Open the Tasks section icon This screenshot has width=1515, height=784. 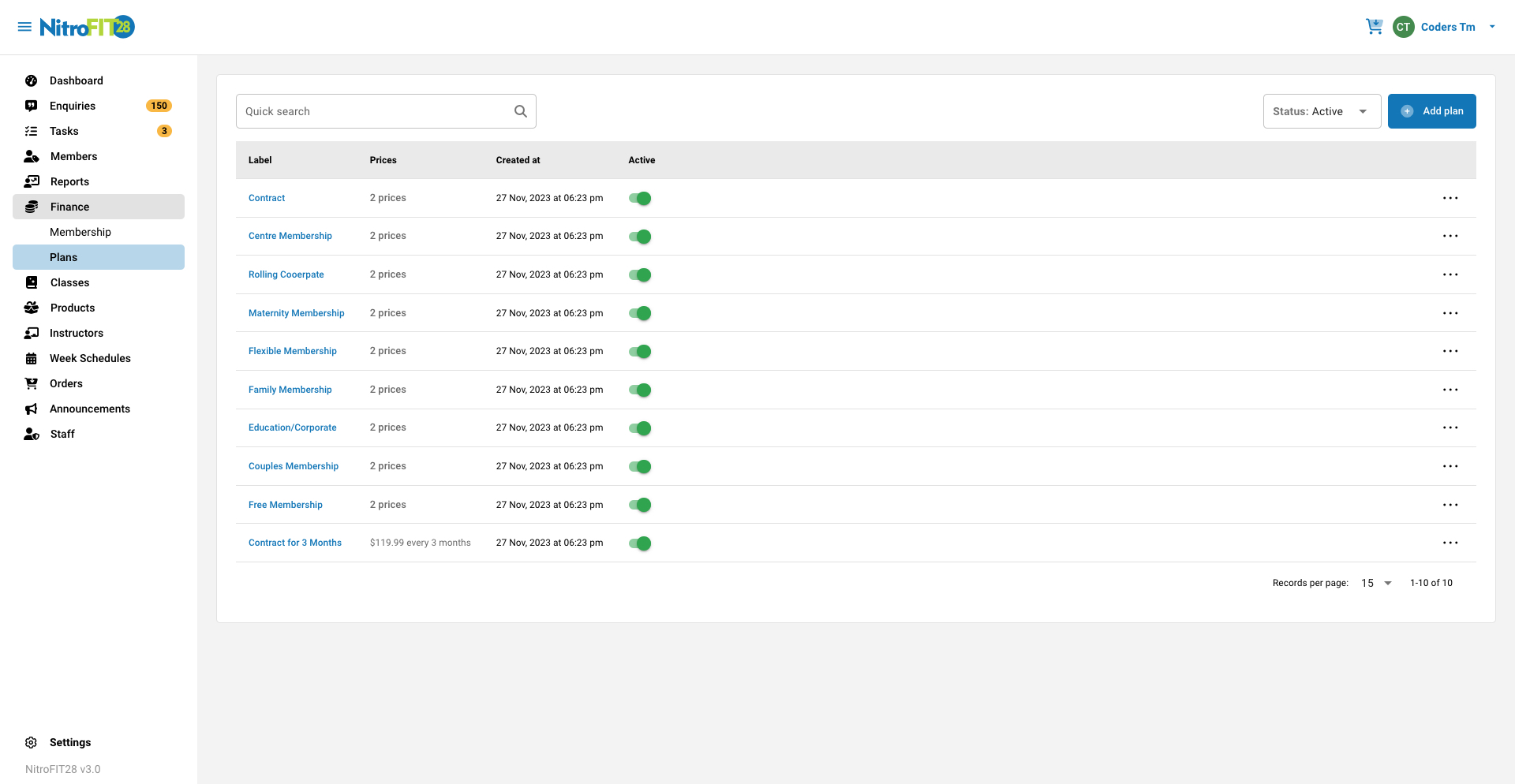[31, 131]
